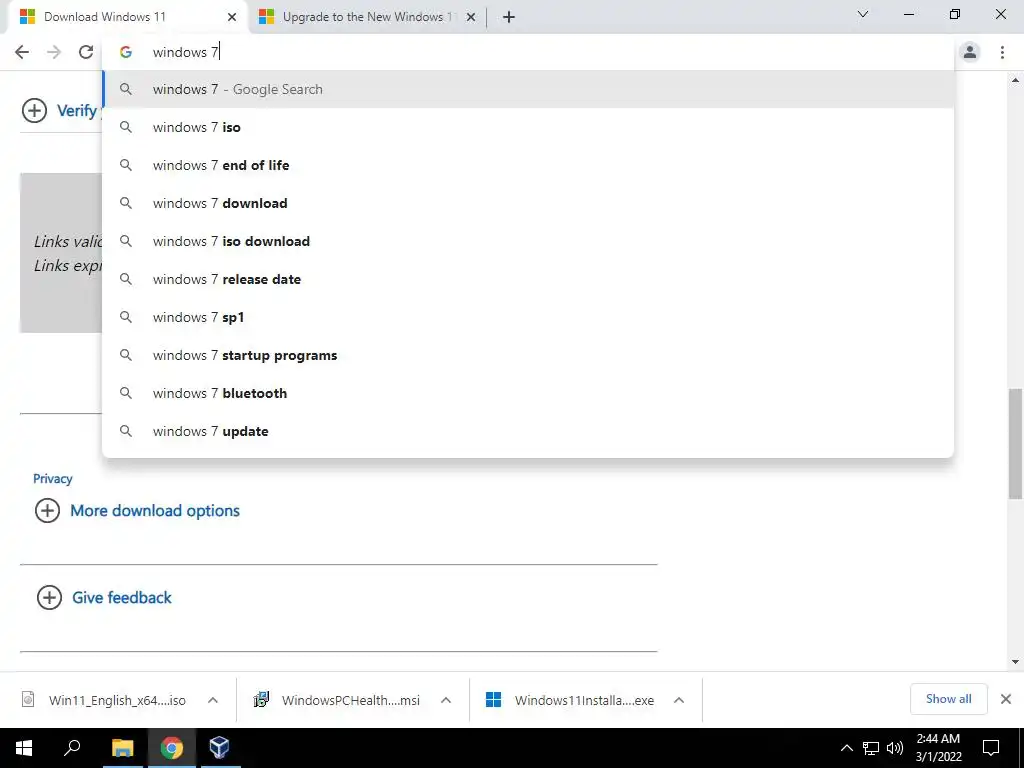Viewport: 1024px width, 768px height.
Task: Close the downloads bar
Action: (x=1006, y=699)
